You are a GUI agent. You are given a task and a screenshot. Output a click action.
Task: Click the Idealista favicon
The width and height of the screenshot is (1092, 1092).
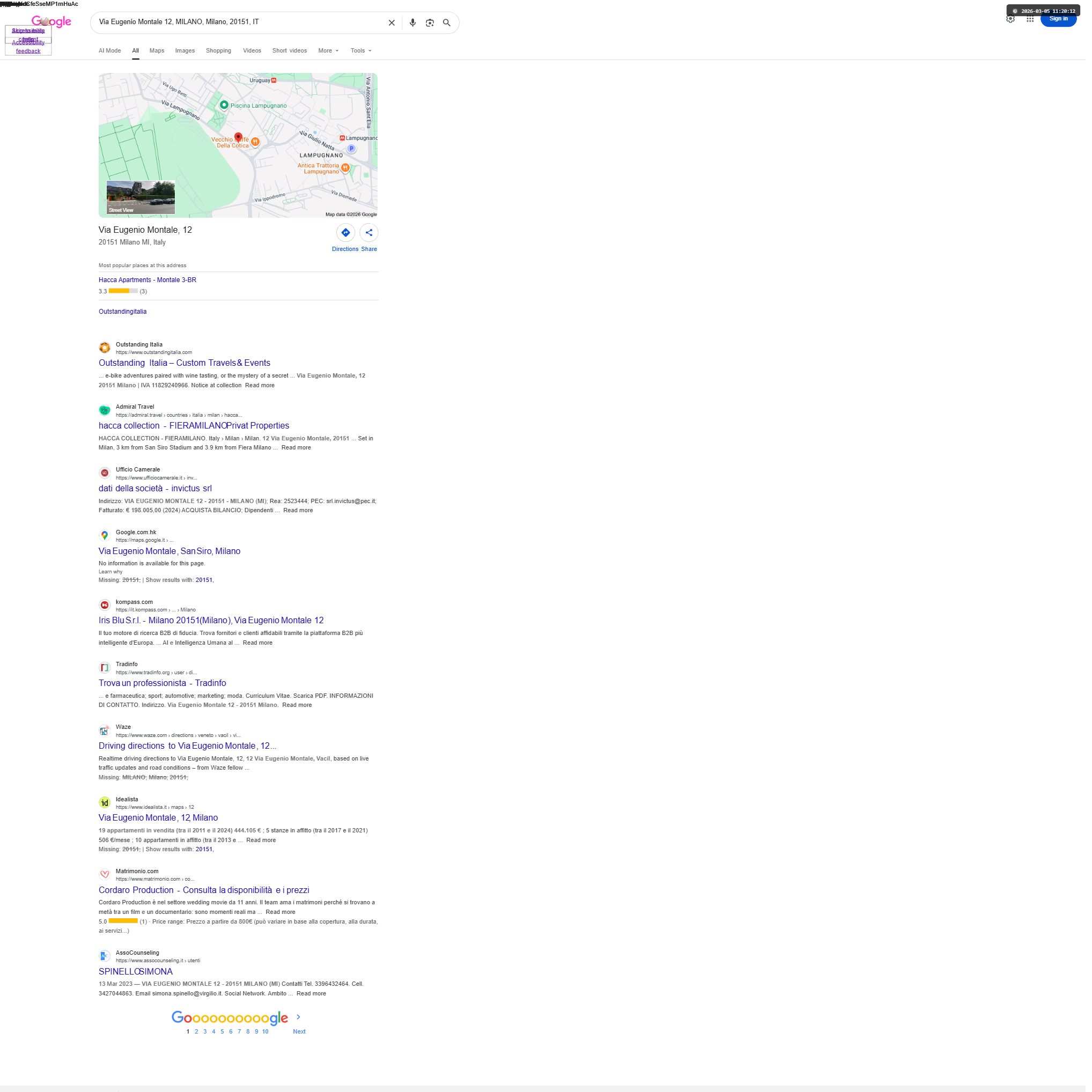point(105,807)
